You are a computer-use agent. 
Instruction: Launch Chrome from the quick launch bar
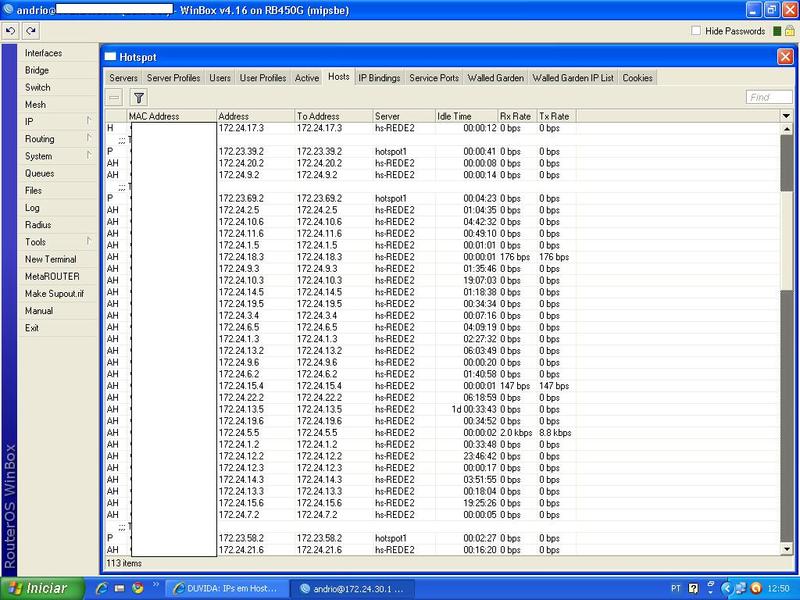[137, 588]
